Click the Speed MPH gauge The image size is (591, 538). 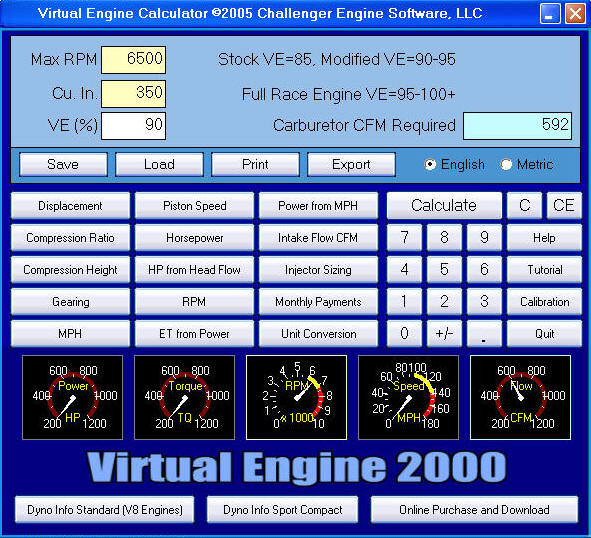click(x=408, y=397)
